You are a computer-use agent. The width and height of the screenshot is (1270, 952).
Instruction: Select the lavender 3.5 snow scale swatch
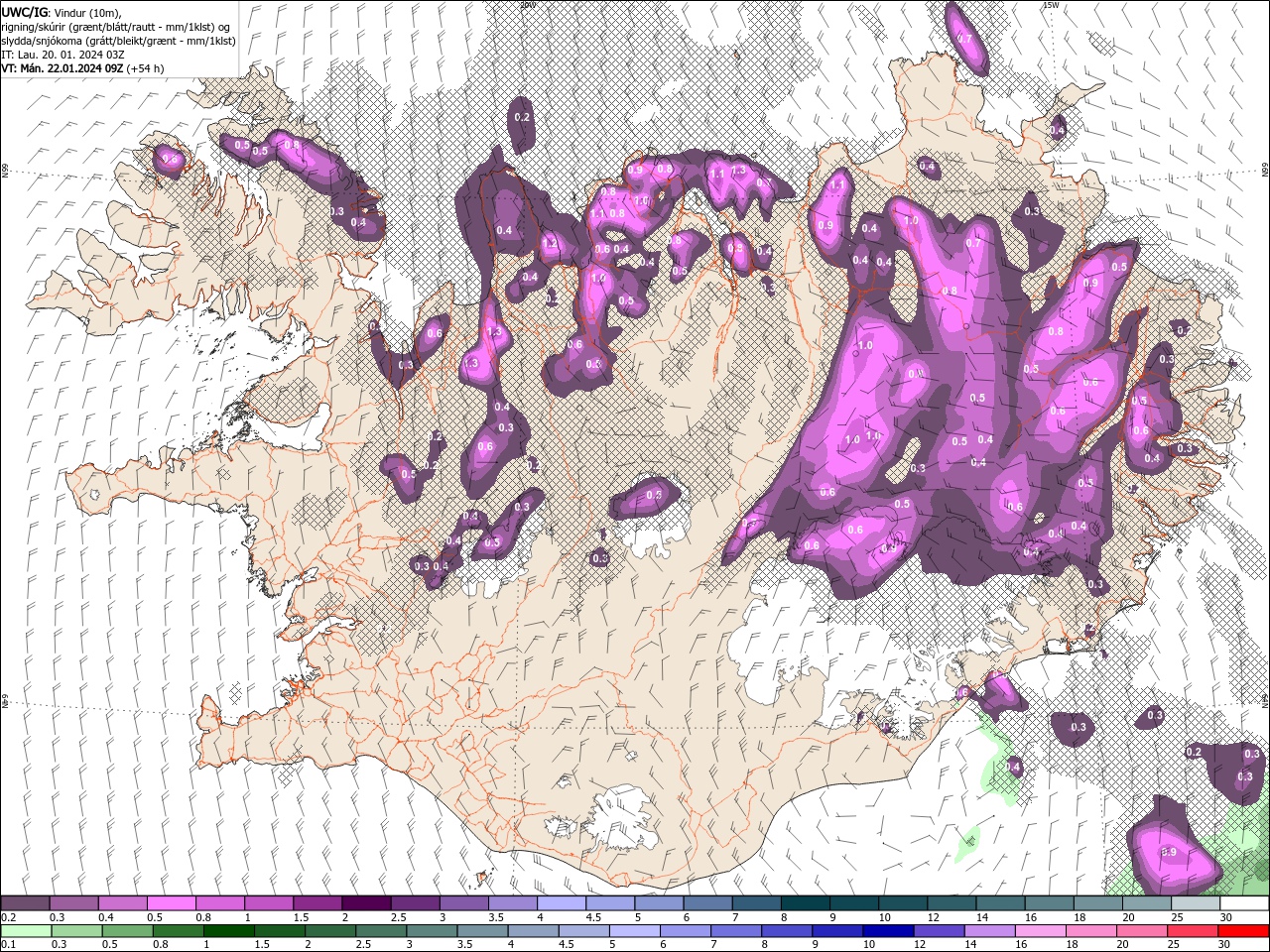click(x=512, y=903)
